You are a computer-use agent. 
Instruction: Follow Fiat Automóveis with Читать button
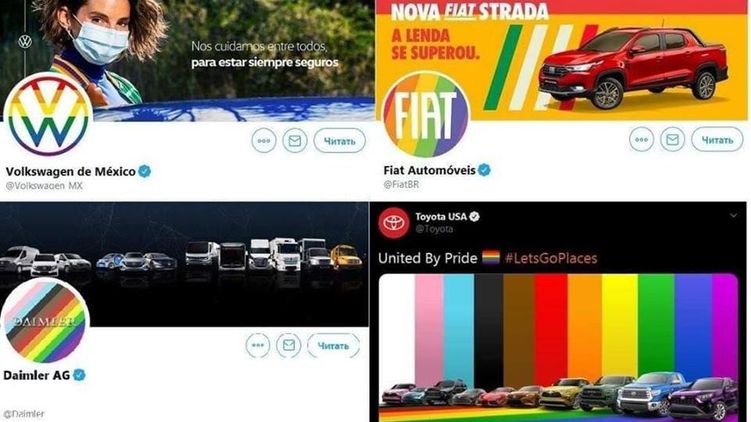tap(717, 139)
